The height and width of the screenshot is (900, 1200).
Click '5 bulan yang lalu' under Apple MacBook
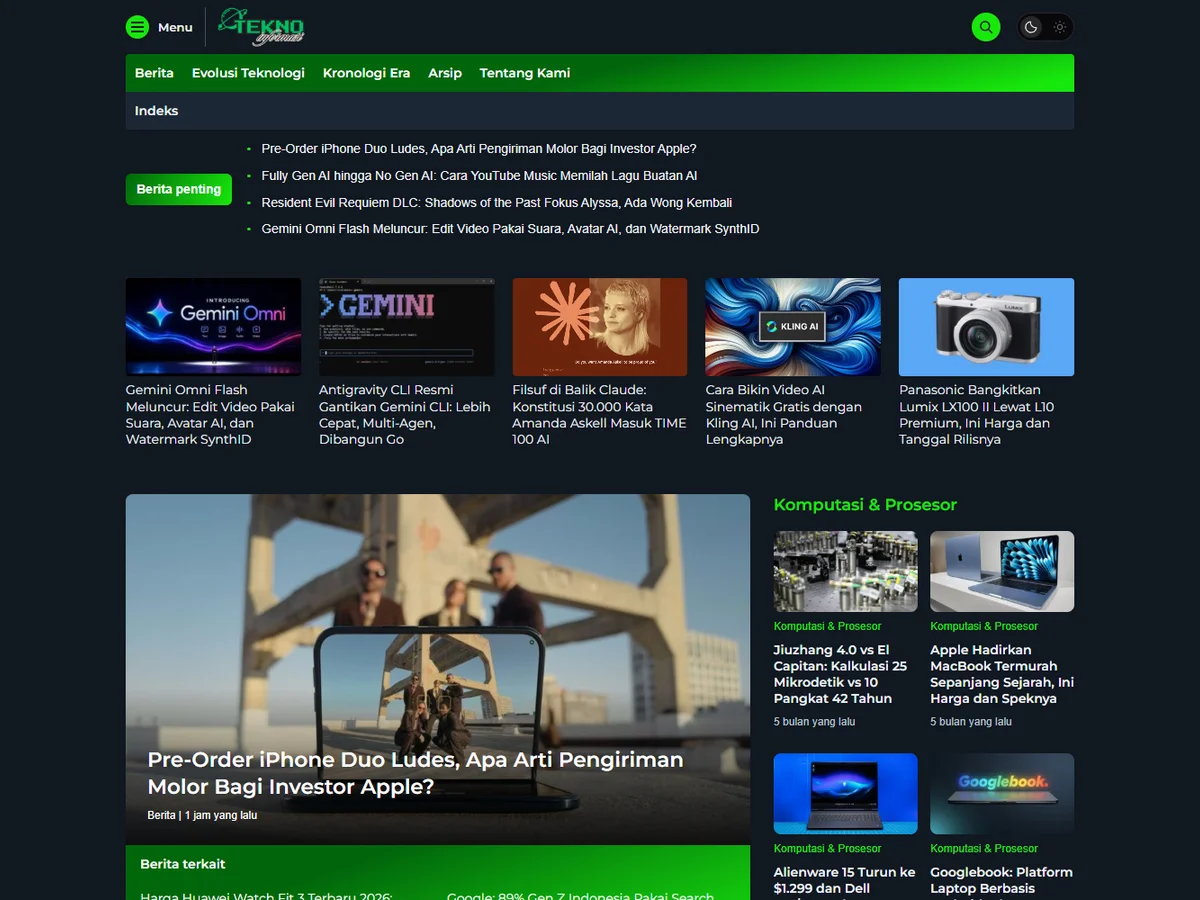[x=971, y=722]
